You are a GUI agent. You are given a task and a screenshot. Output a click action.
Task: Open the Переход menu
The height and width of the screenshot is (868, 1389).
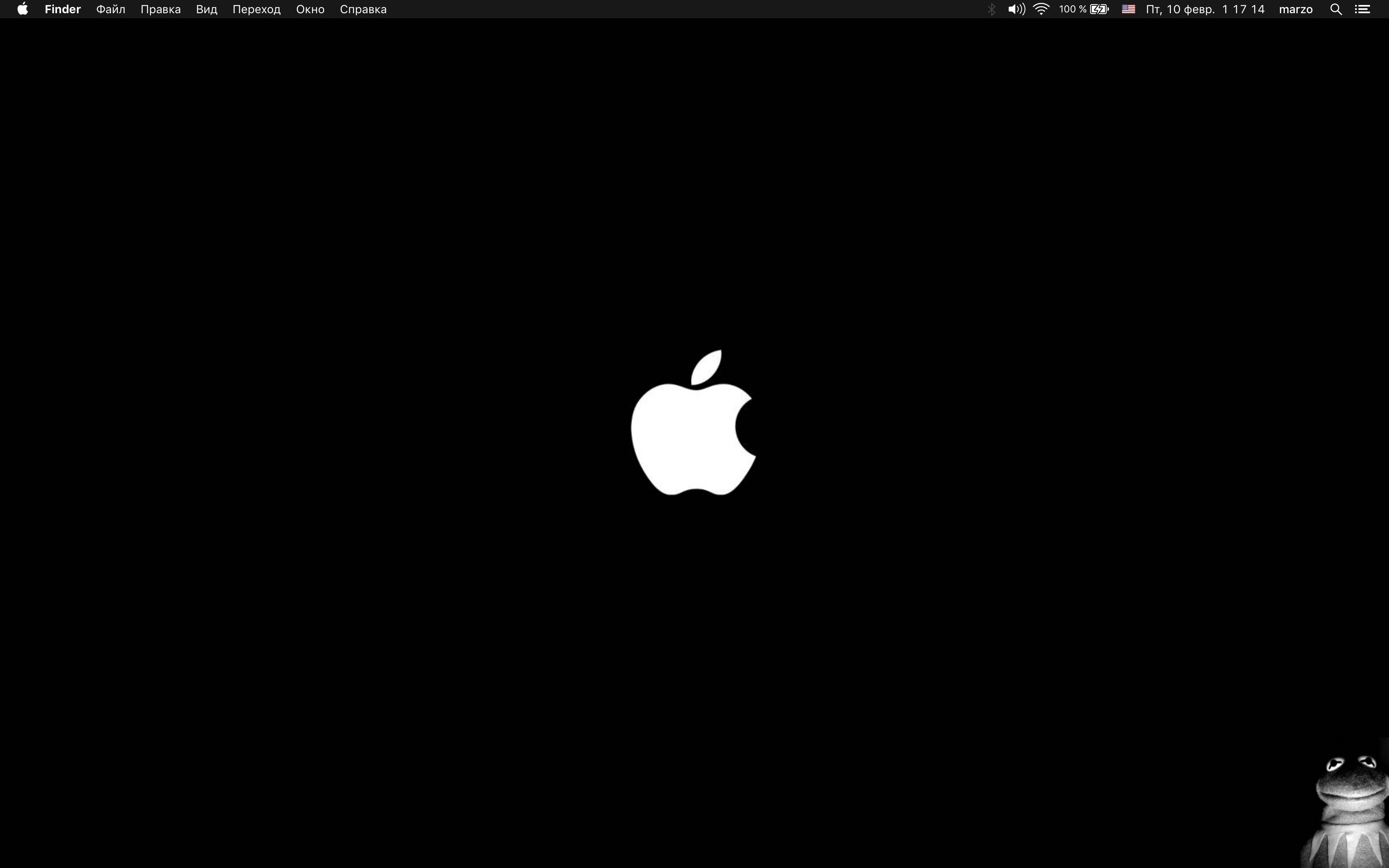(x=256, y=9)
